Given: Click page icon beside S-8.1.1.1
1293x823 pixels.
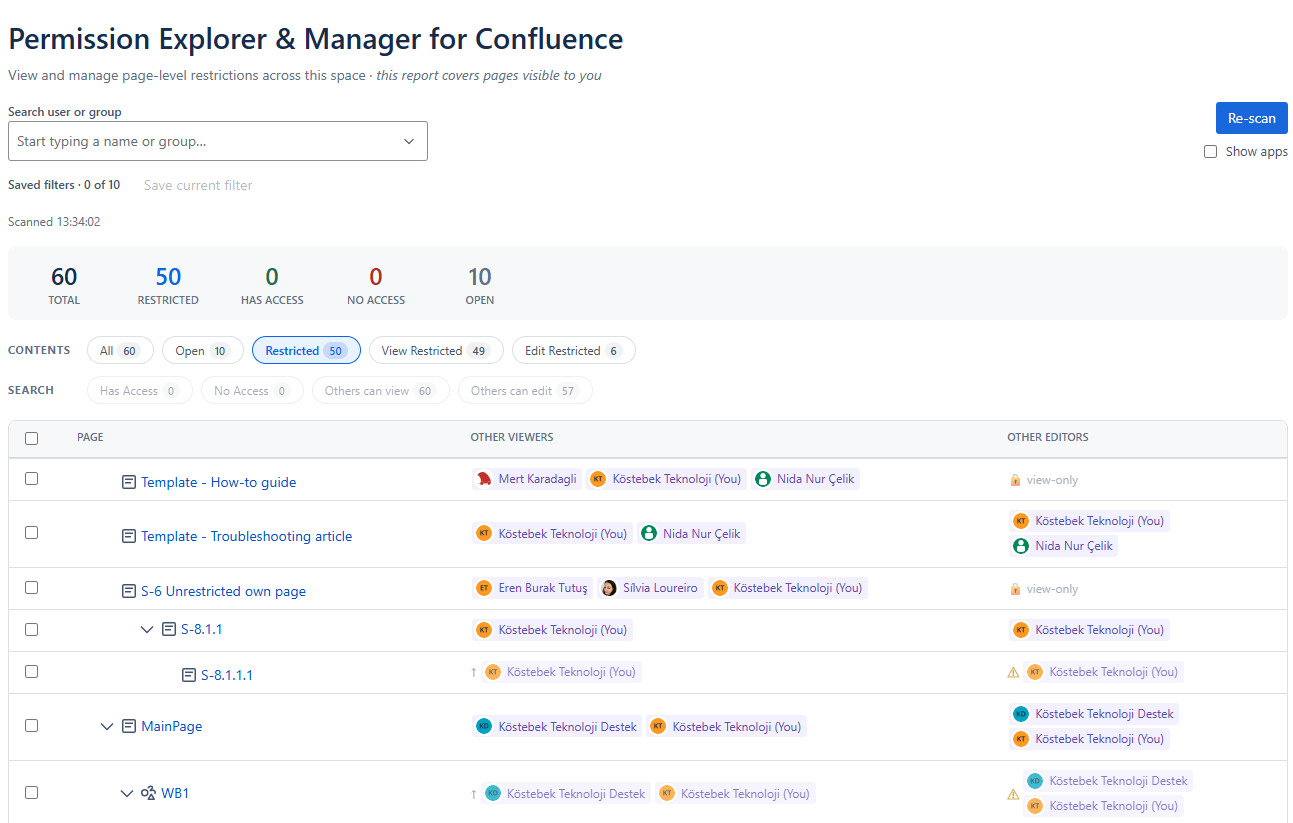Looking at the screenshot, I should pyautogui.click(x=189, y=675).
